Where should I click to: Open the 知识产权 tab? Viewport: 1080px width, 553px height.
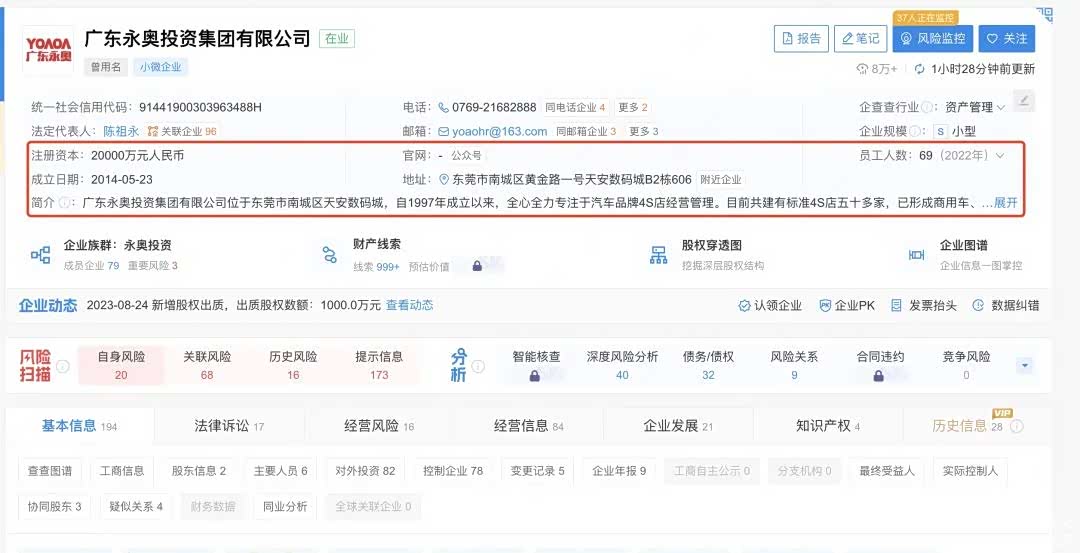pyautogui.click(x=827, y=426)
